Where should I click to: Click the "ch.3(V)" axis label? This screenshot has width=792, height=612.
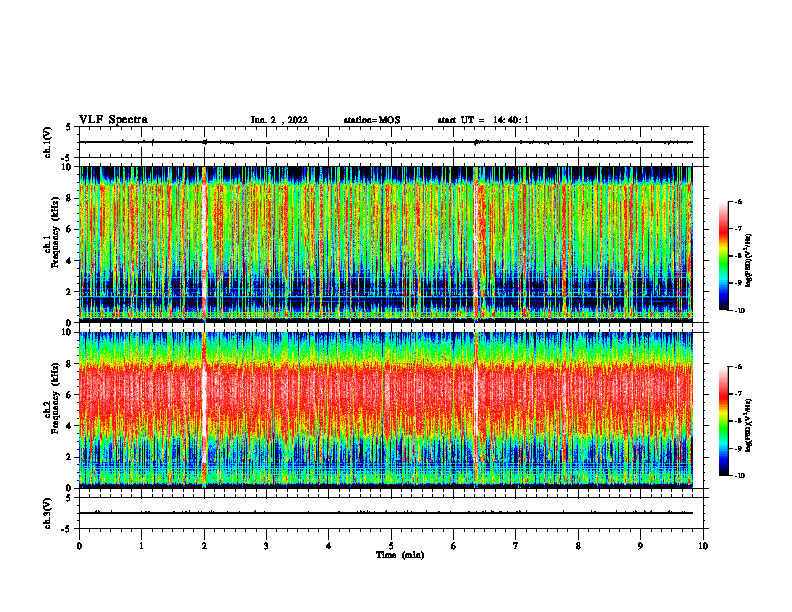pos(48,513)
